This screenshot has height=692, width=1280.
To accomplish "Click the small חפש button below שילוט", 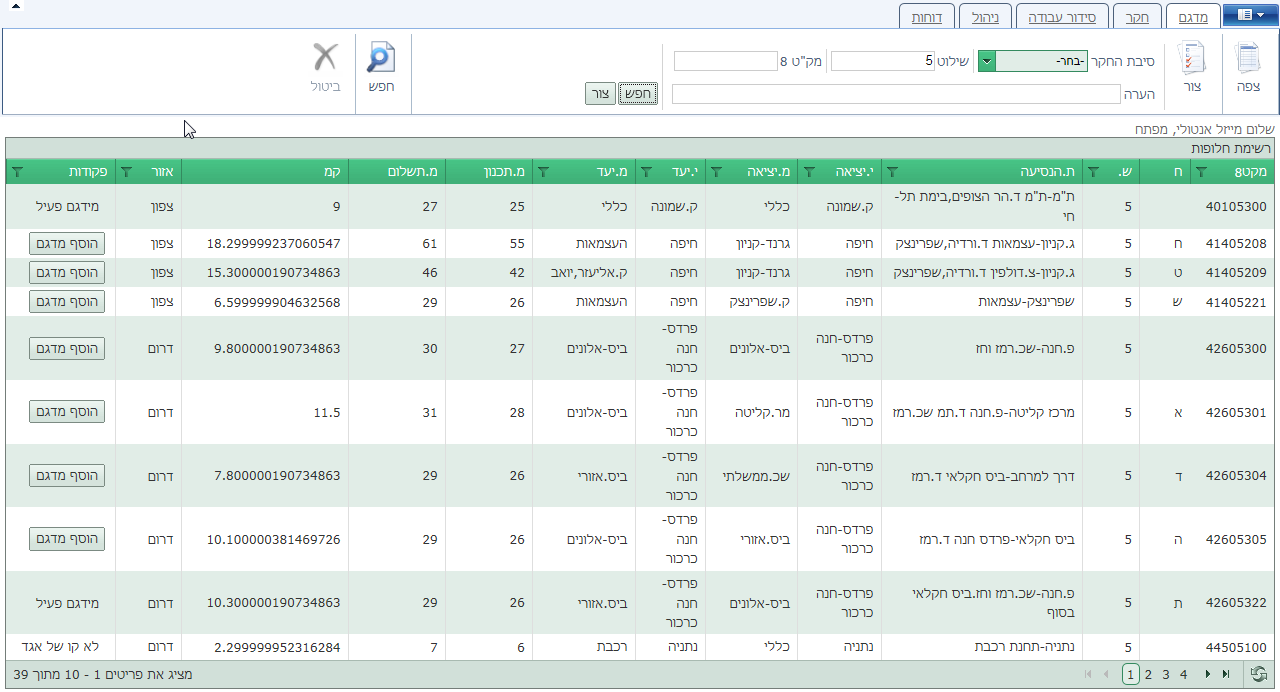I will click(638, 93).
